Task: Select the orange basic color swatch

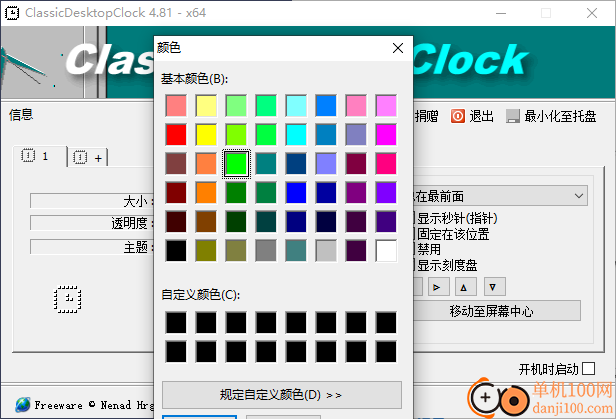Action: click(206, 193)
